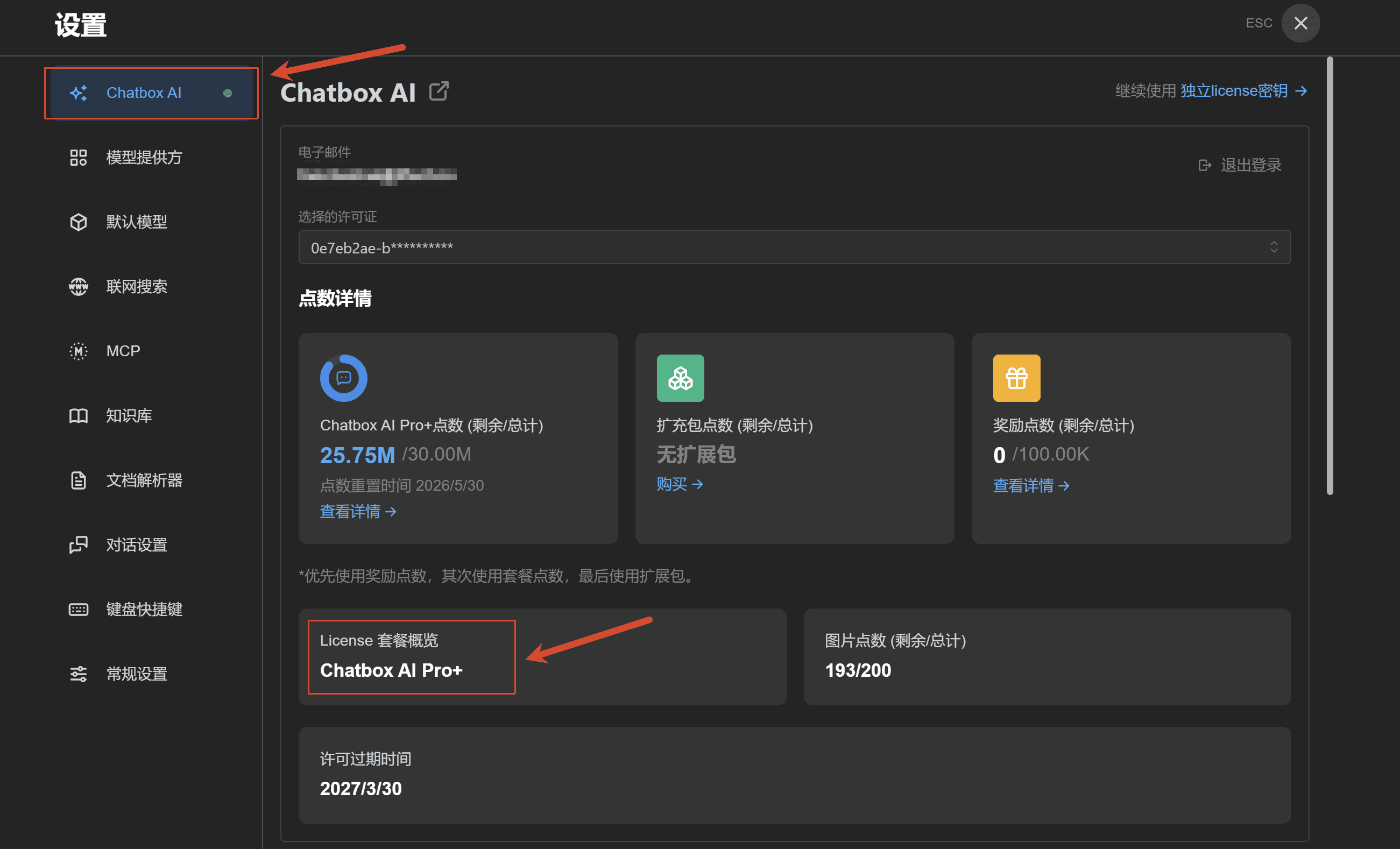This screenshot has height=849, width=1400.
Task: Open the Chatbox AI settings tab
Action: point(152,93)
